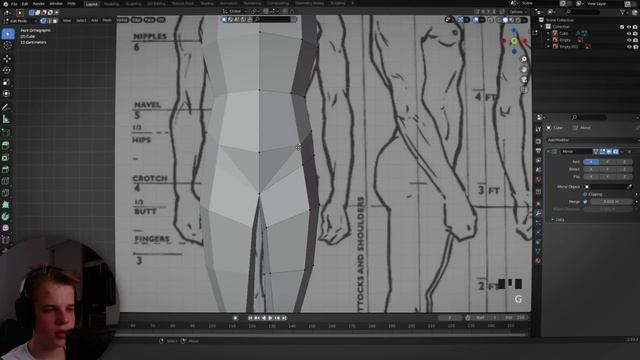
Task: Use the Mirror Object eyedropper
Action: pos(630,187)
